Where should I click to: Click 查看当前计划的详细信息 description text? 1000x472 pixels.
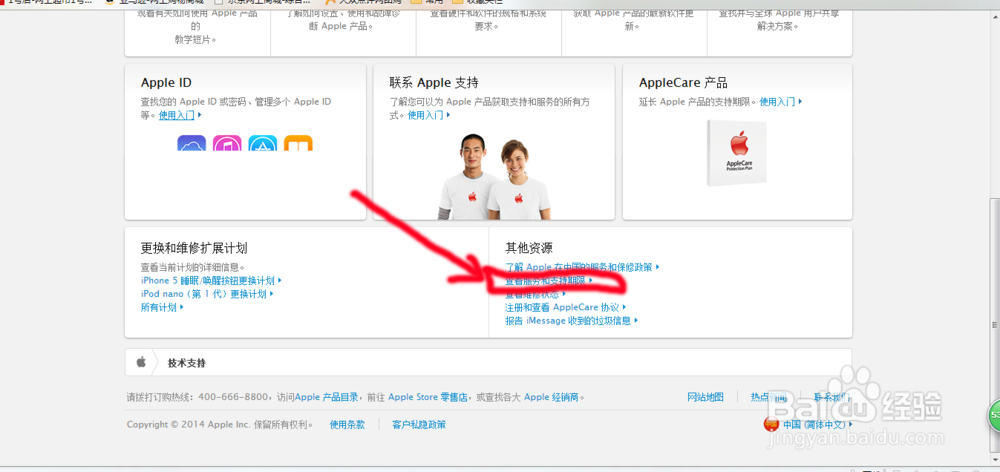tap(193, 267)
